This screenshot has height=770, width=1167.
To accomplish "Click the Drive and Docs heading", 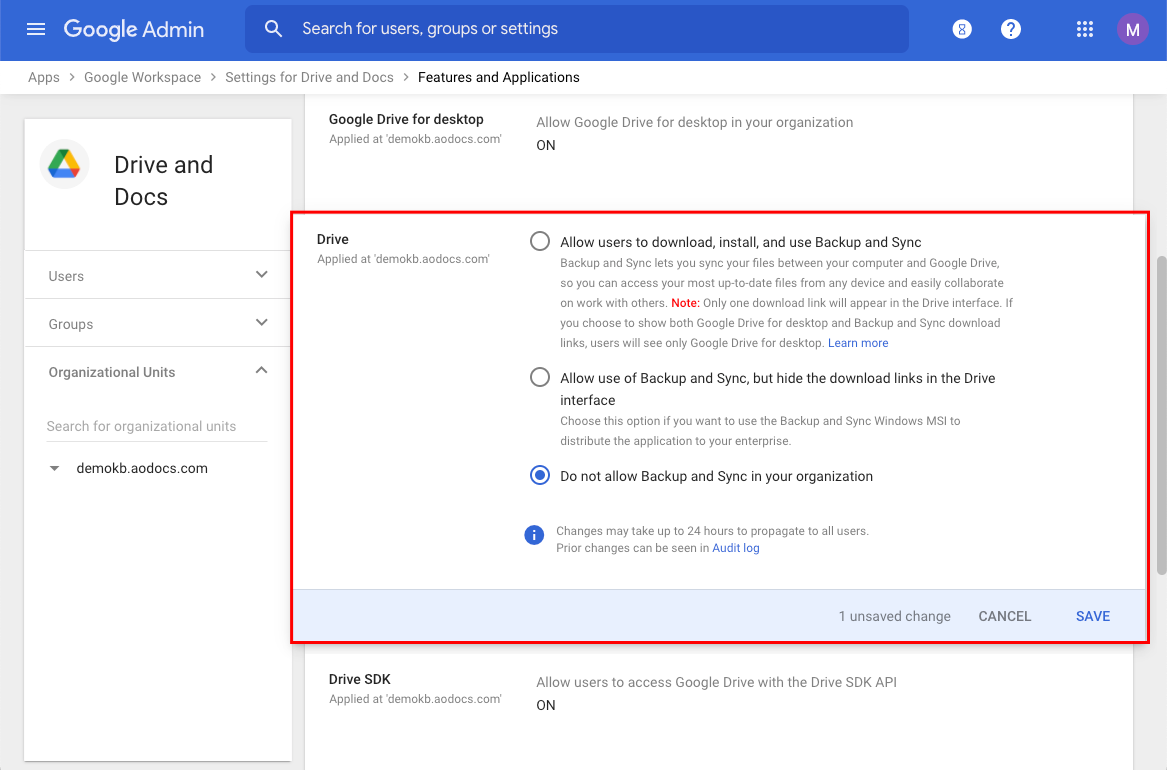I will [164, 181].
